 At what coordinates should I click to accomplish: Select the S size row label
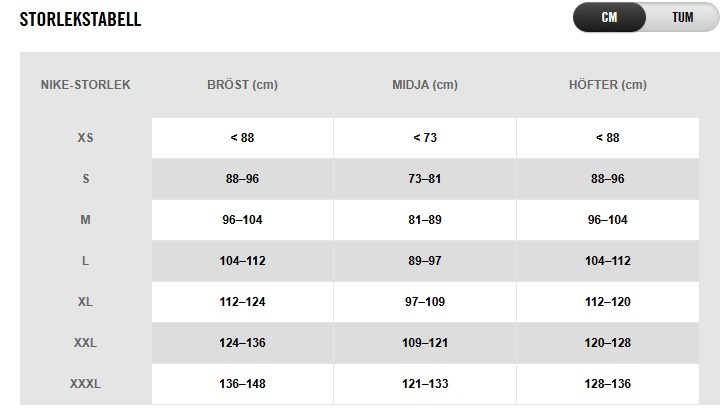85,179
